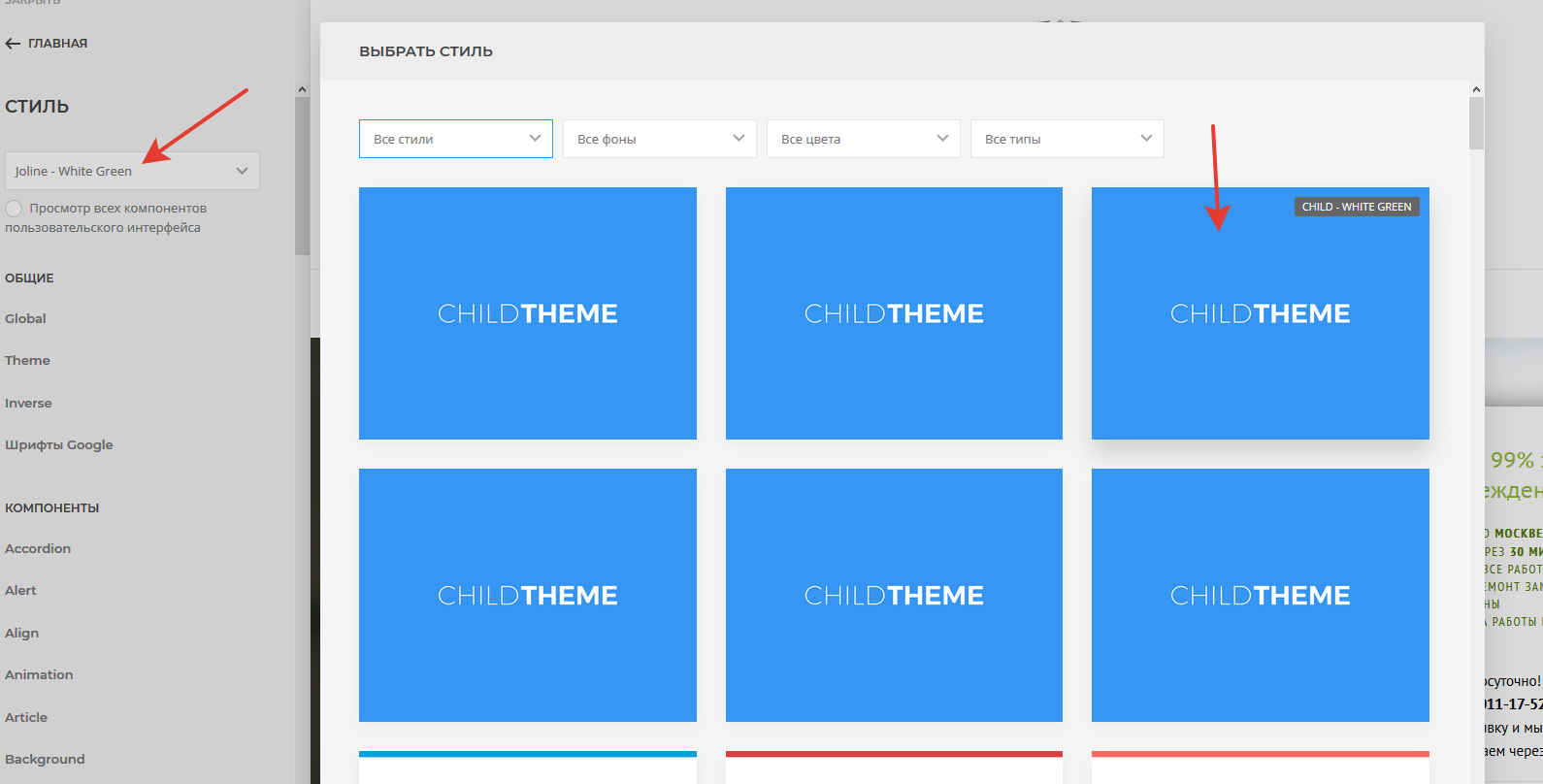1543x784 pixels.
Task: Open the Все цвета filter dropdown
Action: tap(863, 139)
